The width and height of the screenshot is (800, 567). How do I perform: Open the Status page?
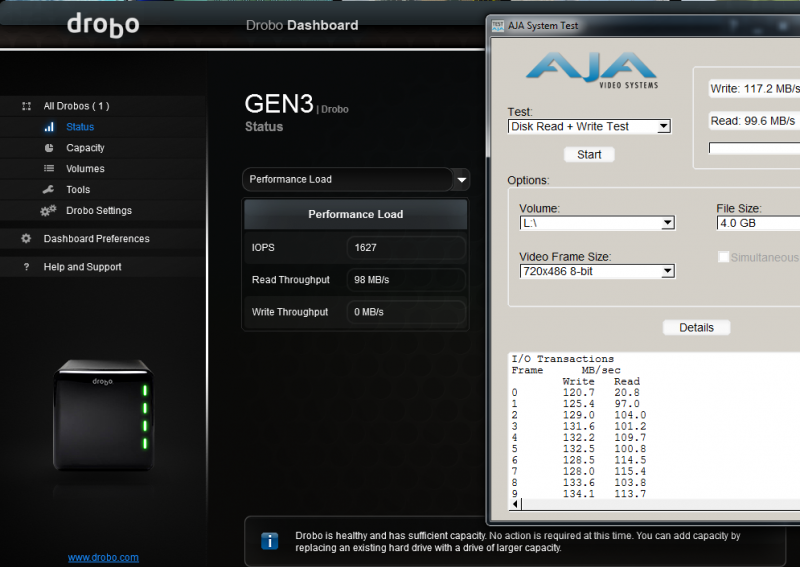[x=80, y=127]
